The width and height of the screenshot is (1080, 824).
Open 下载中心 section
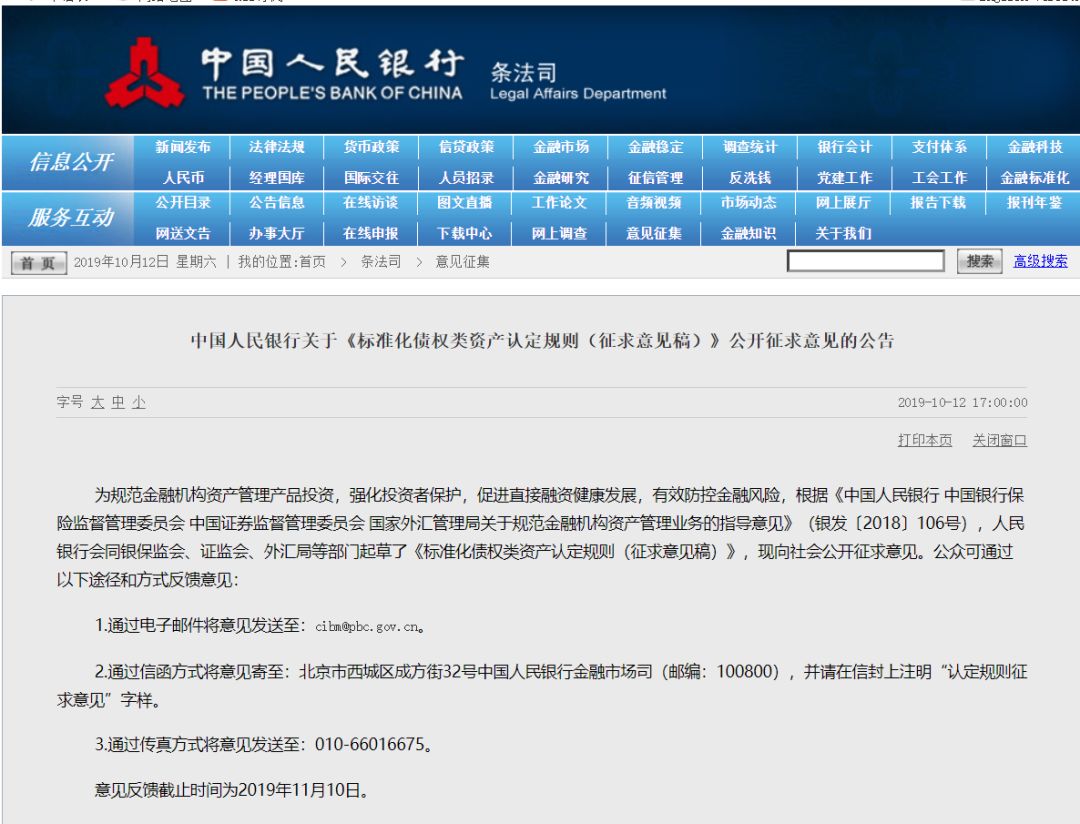click(465, 234)
